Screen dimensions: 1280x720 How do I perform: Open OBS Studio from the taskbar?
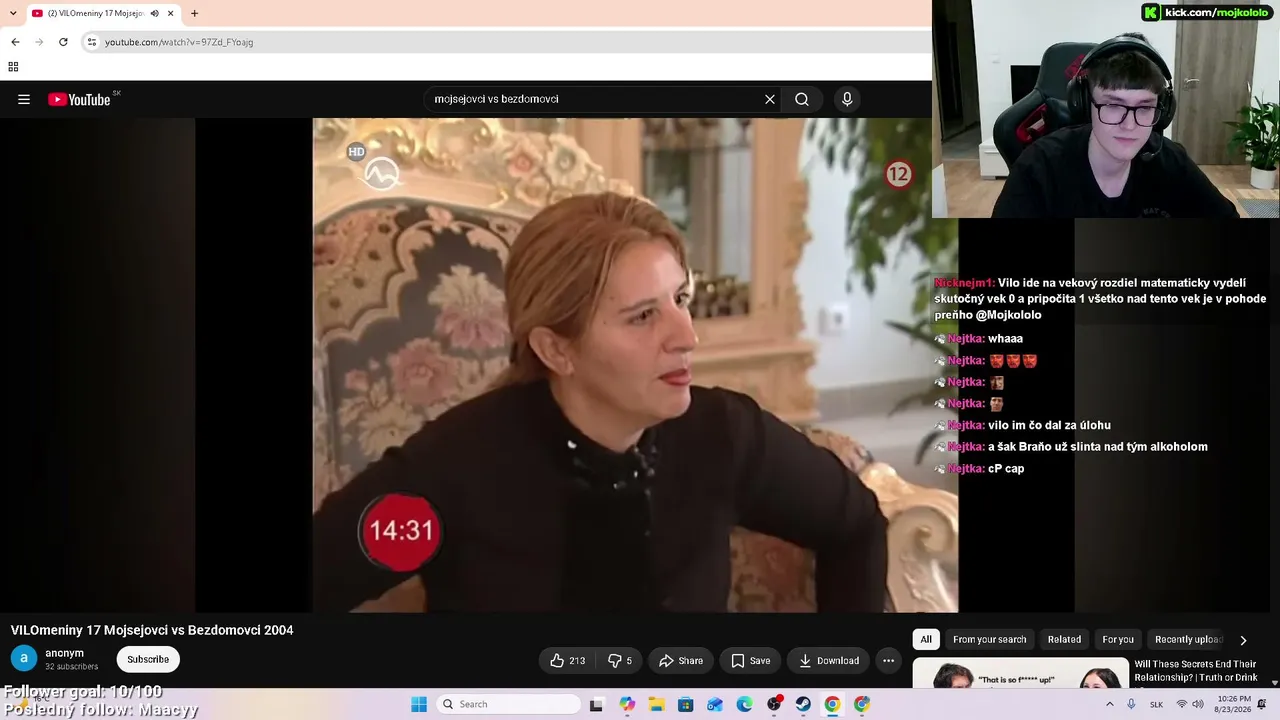pos(774,704)
